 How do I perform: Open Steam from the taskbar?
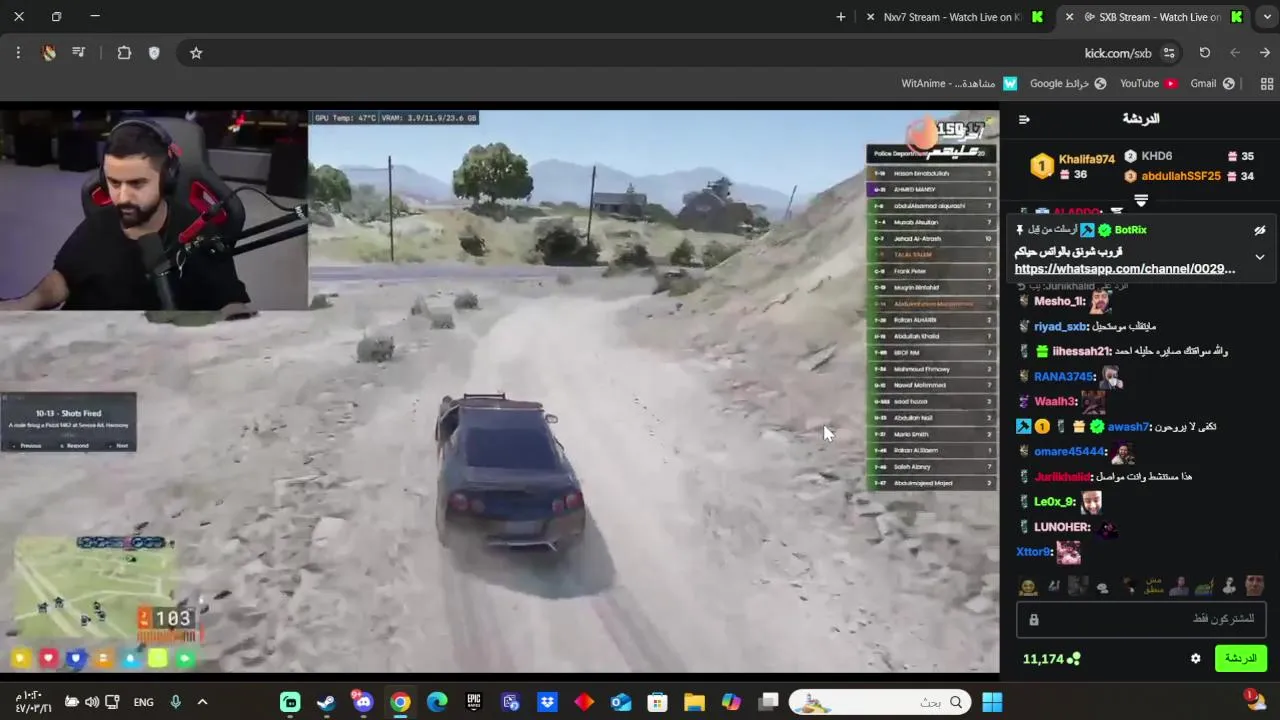coord(326,702)
